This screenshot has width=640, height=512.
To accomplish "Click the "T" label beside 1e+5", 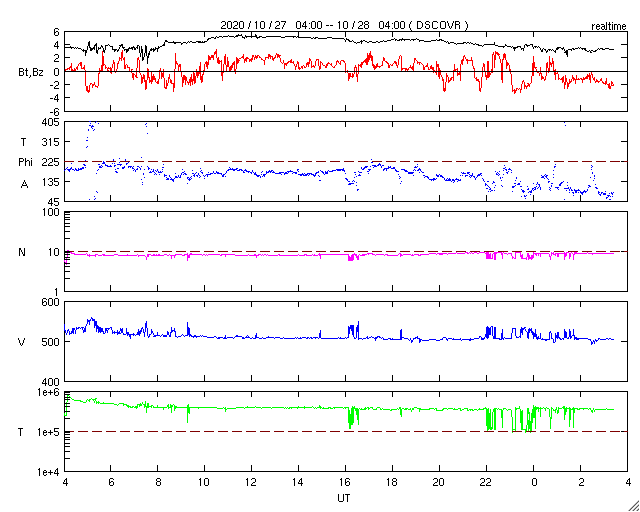I will coord(21,432).
